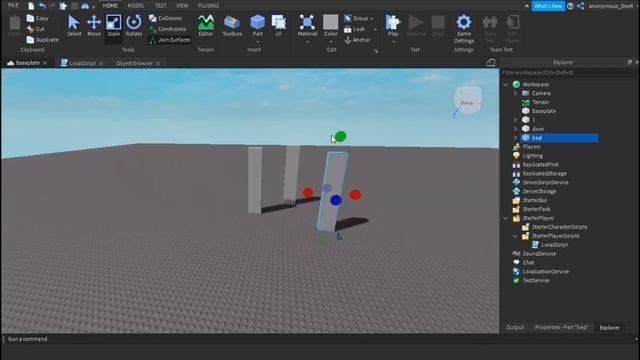
Task: Activate the Move tool
Action: (x=94, y=26)
